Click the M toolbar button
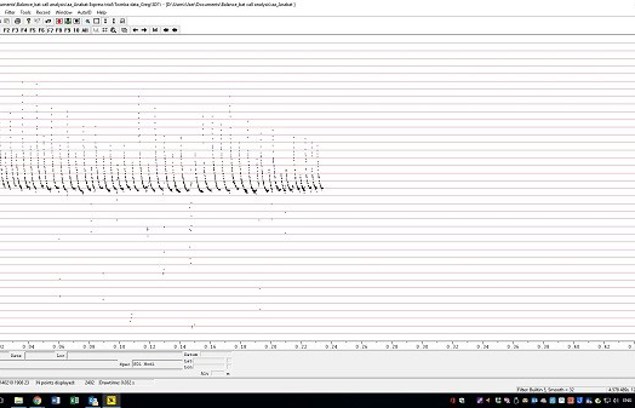 click(155, 30)
